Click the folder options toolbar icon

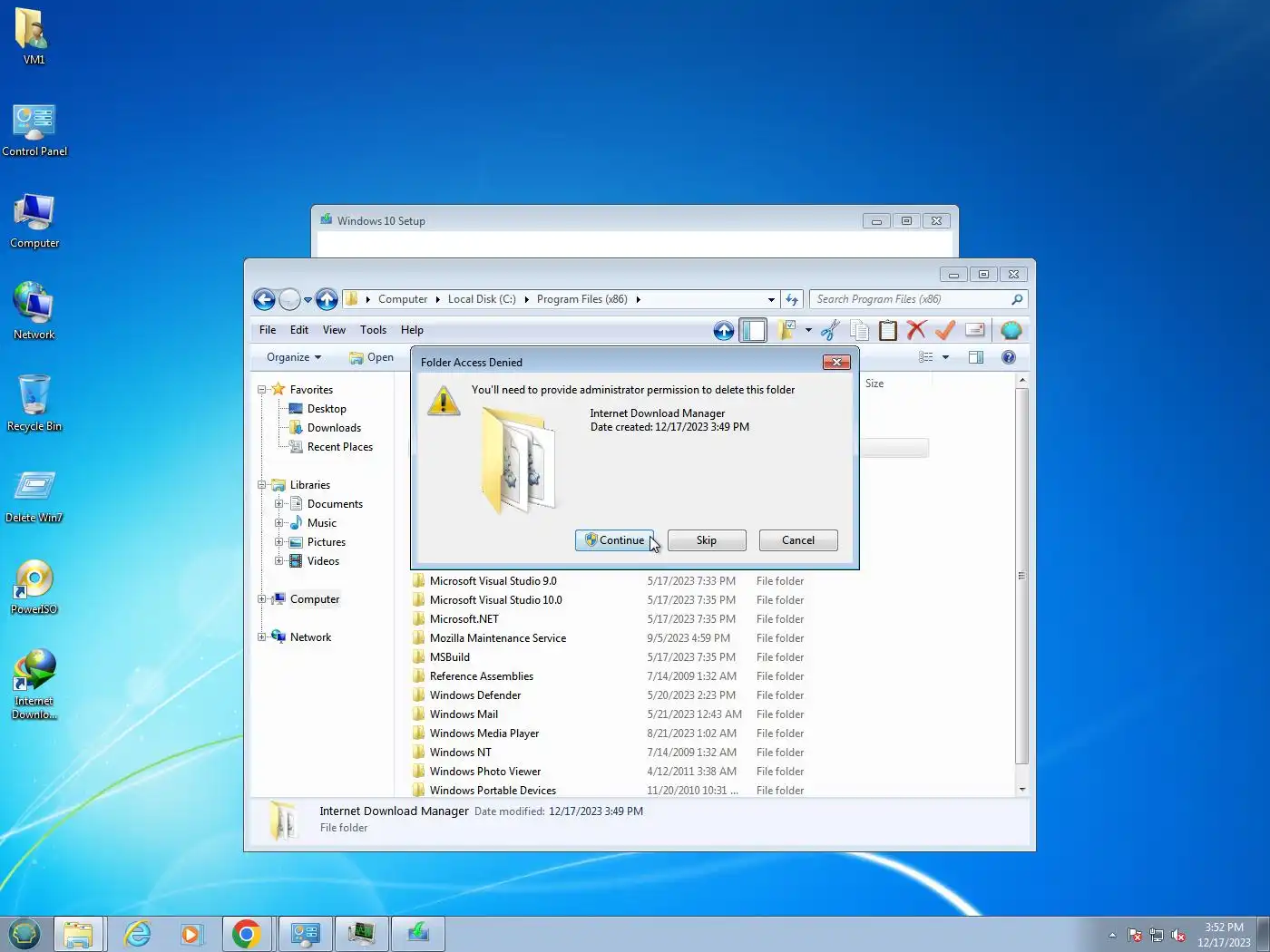tap(786, 330)
